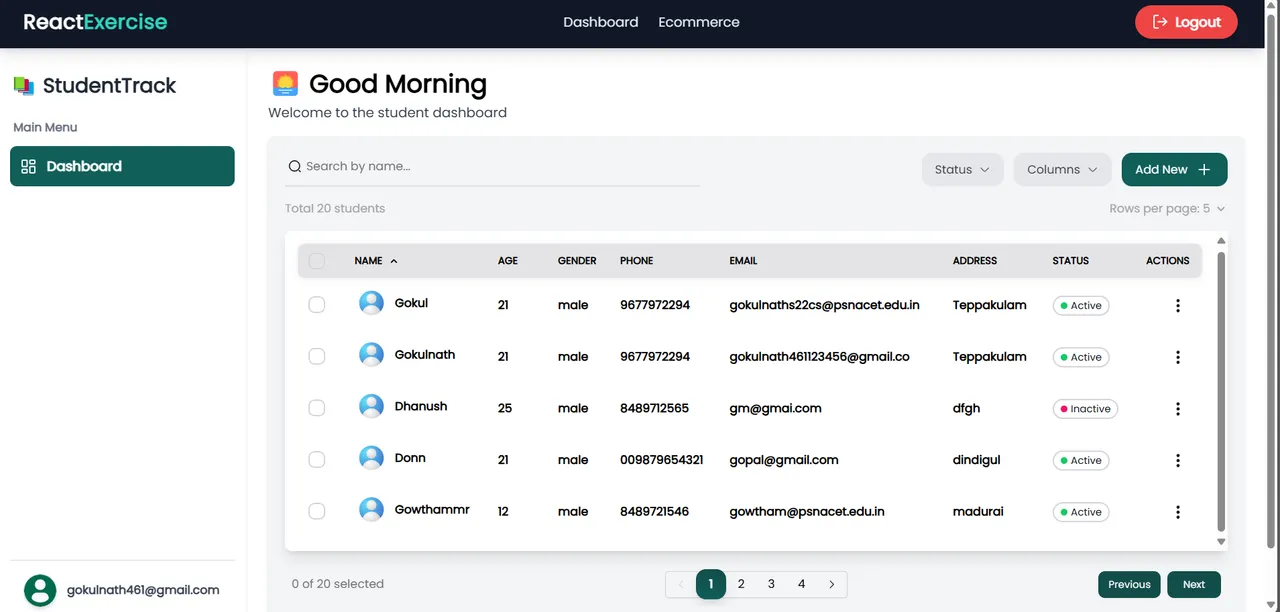Select Dashboard in the sidebar menu

click(x=122, y=166)
